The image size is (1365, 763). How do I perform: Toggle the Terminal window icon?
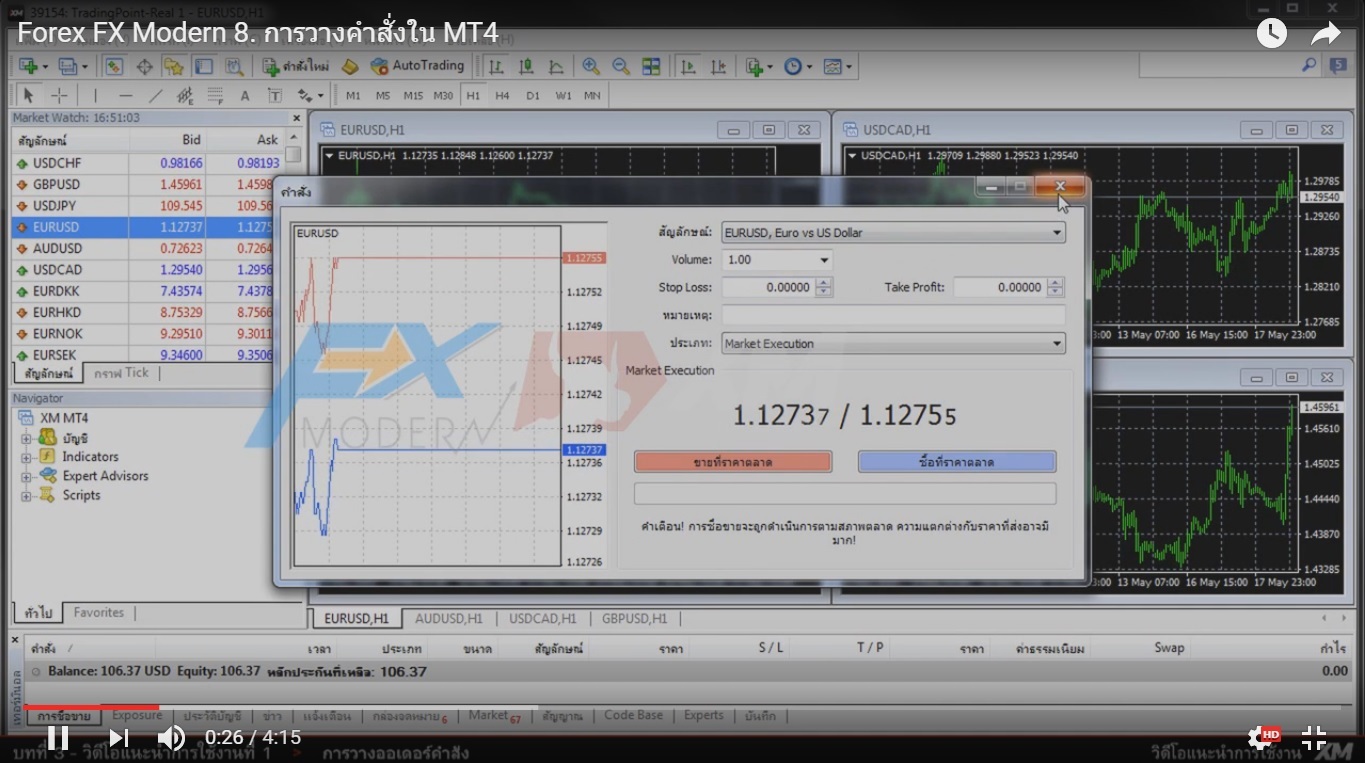click(x=203, y=66)
